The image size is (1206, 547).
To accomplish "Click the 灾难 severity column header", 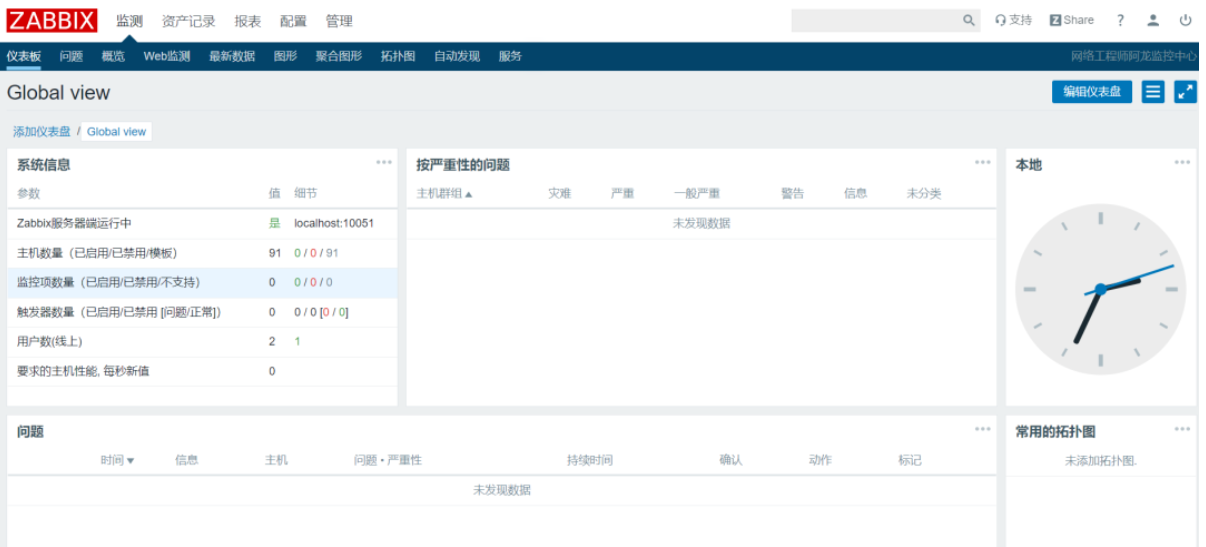I will (x=559, y=194).
